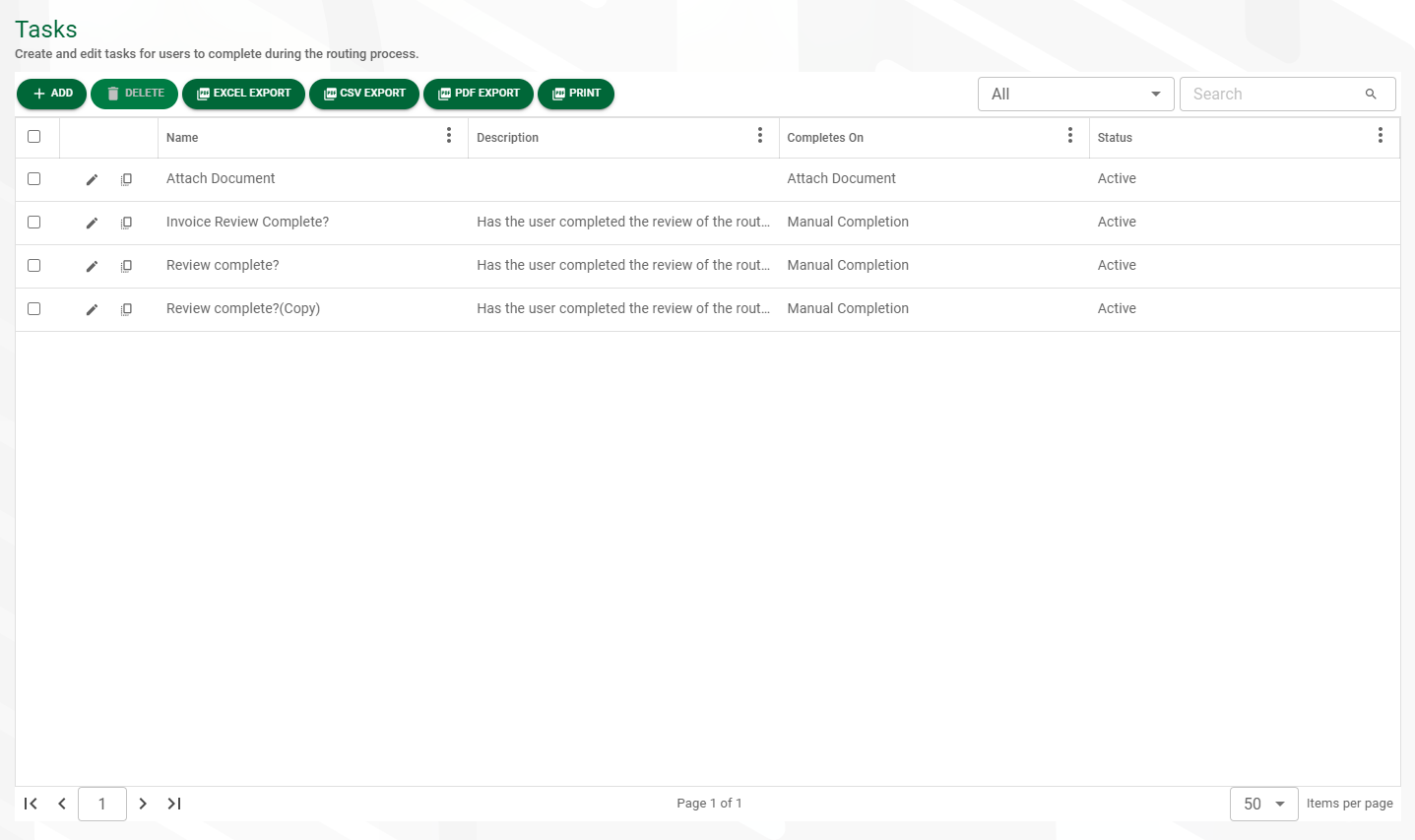Viewport: 1415px width, 840px height.
Task: Open the Completes On column options menu
Action: click(1070, 136)
